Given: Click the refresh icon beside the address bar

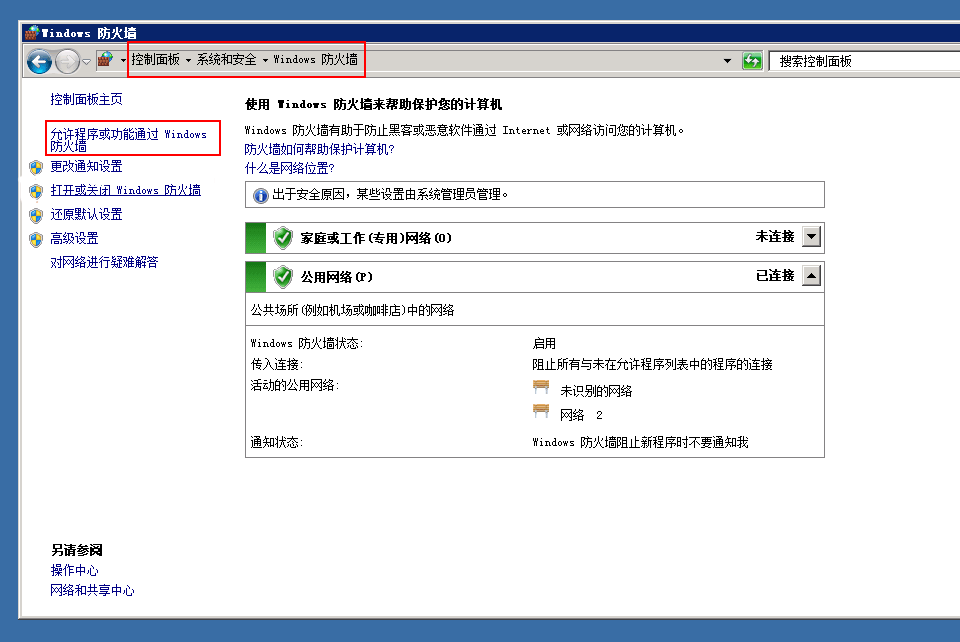Looking at the screenshot, I should click(752, 61).
